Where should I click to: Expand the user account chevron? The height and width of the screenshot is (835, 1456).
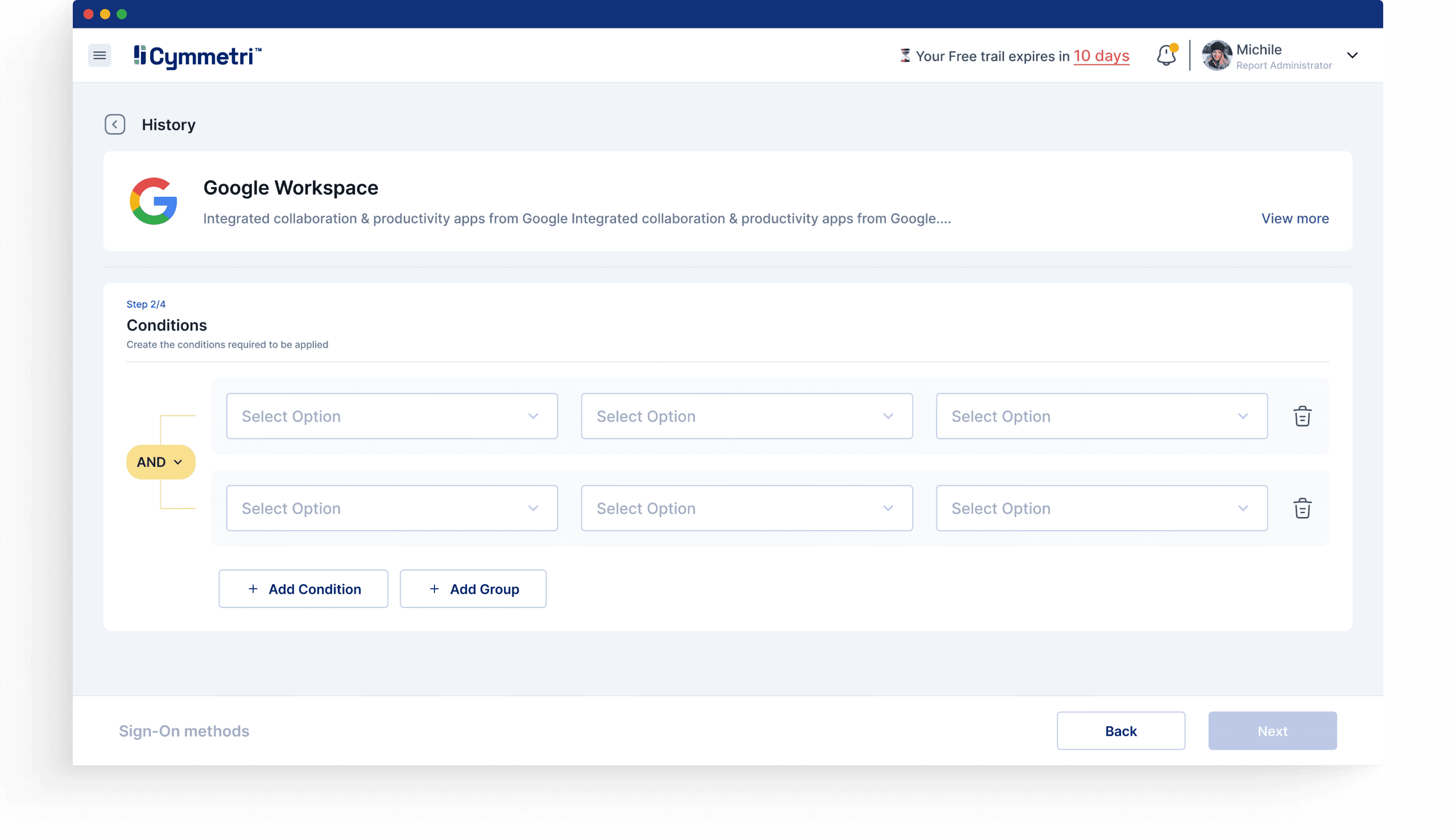point(1352,56)
